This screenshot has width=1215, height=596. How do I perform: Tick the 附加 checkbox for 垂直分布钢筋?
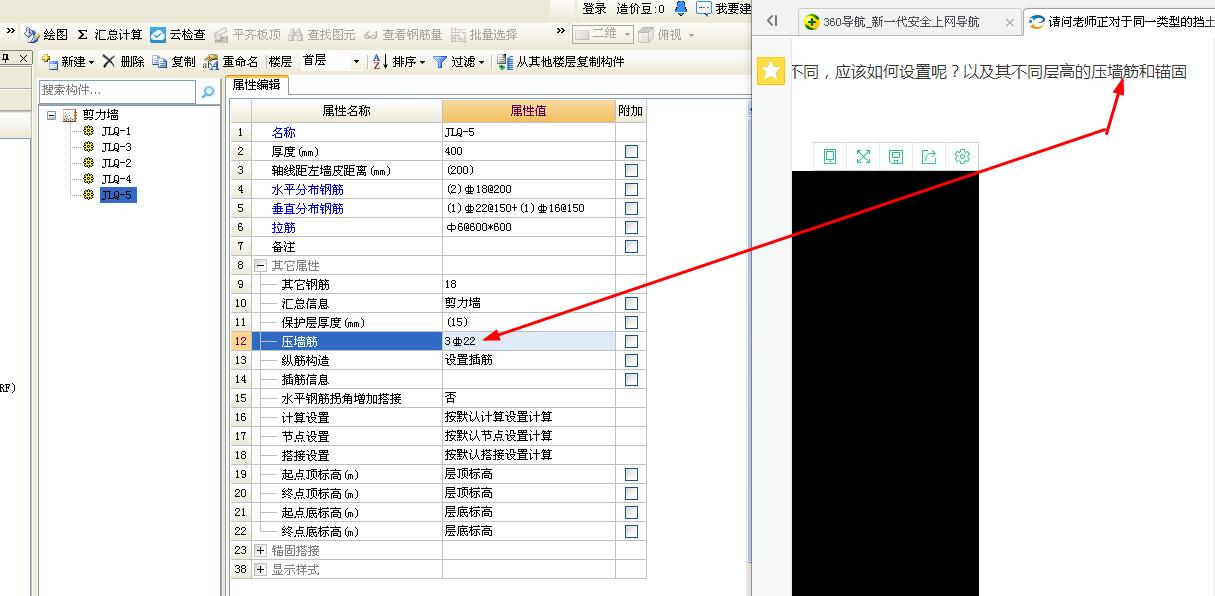(x=631, y=208)
